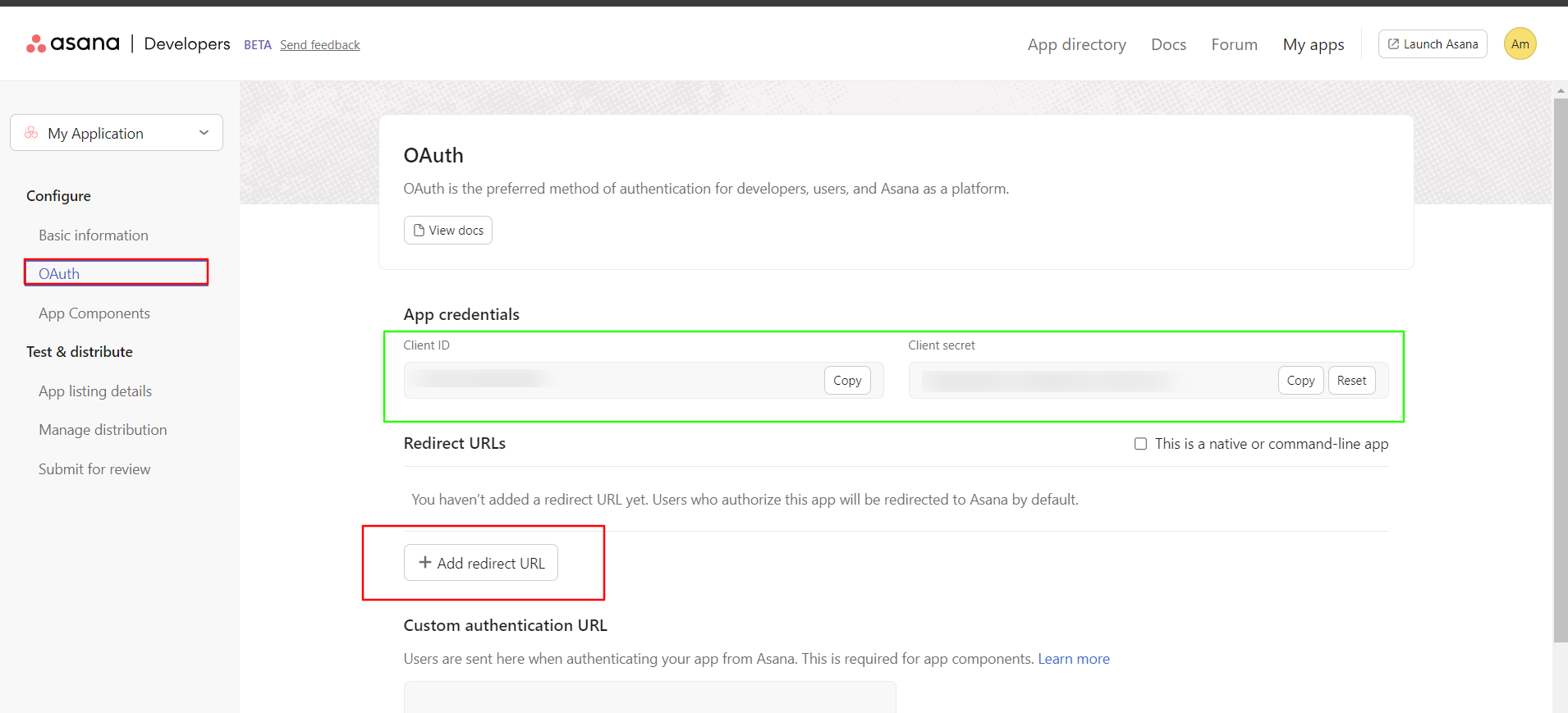Select Basic information in the sidebar
This screenshot has height=713, width=1568.
[x=94, y=235]
